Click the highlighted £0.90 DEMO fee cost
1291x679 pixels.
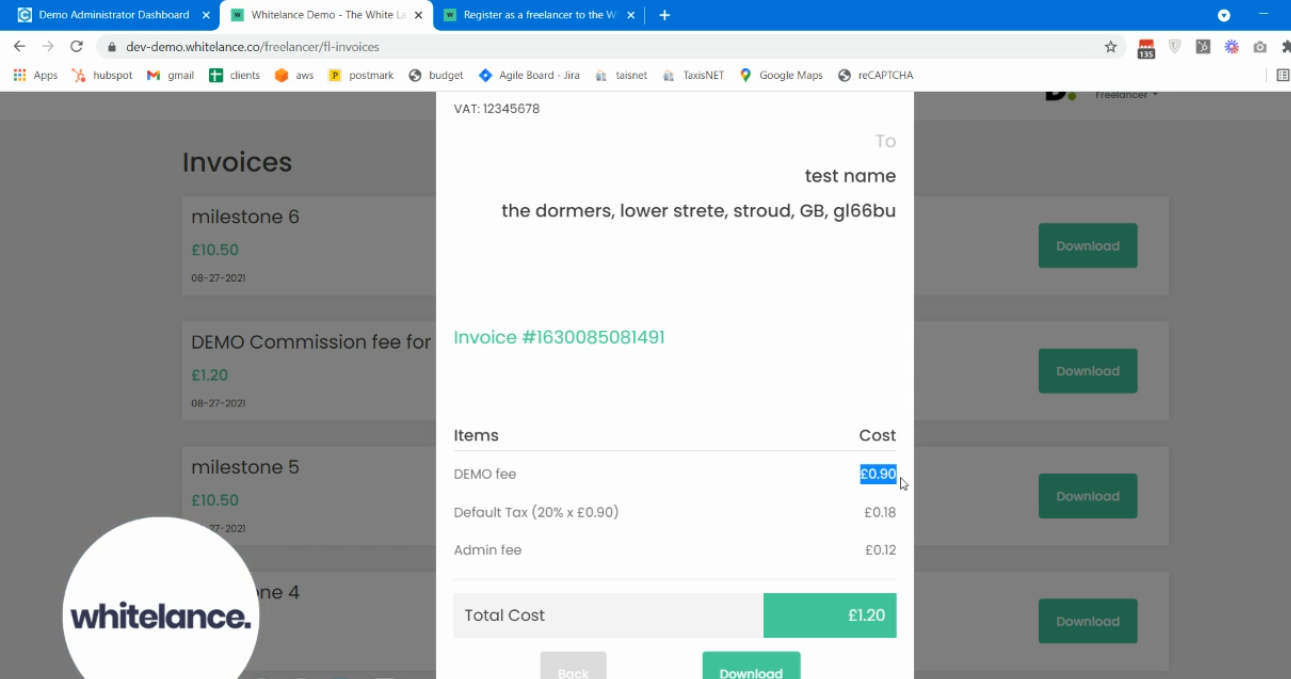tap(878, 474)
